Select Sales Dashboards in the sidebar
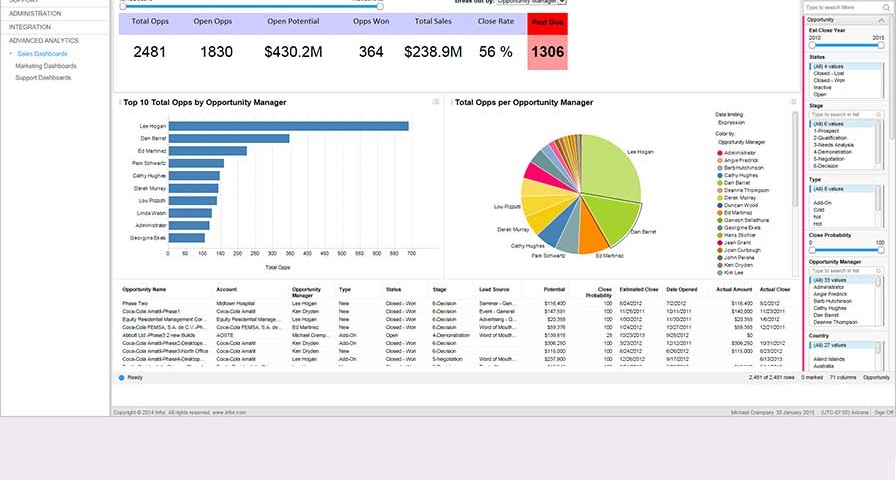This screenshot has width=896, height=480. [x=42, y=54]
